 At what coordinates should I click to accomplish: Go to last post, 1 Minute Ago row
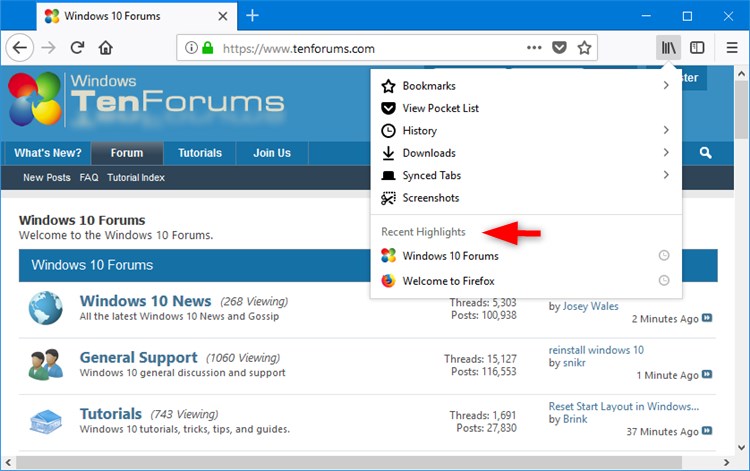coord(707,374)
